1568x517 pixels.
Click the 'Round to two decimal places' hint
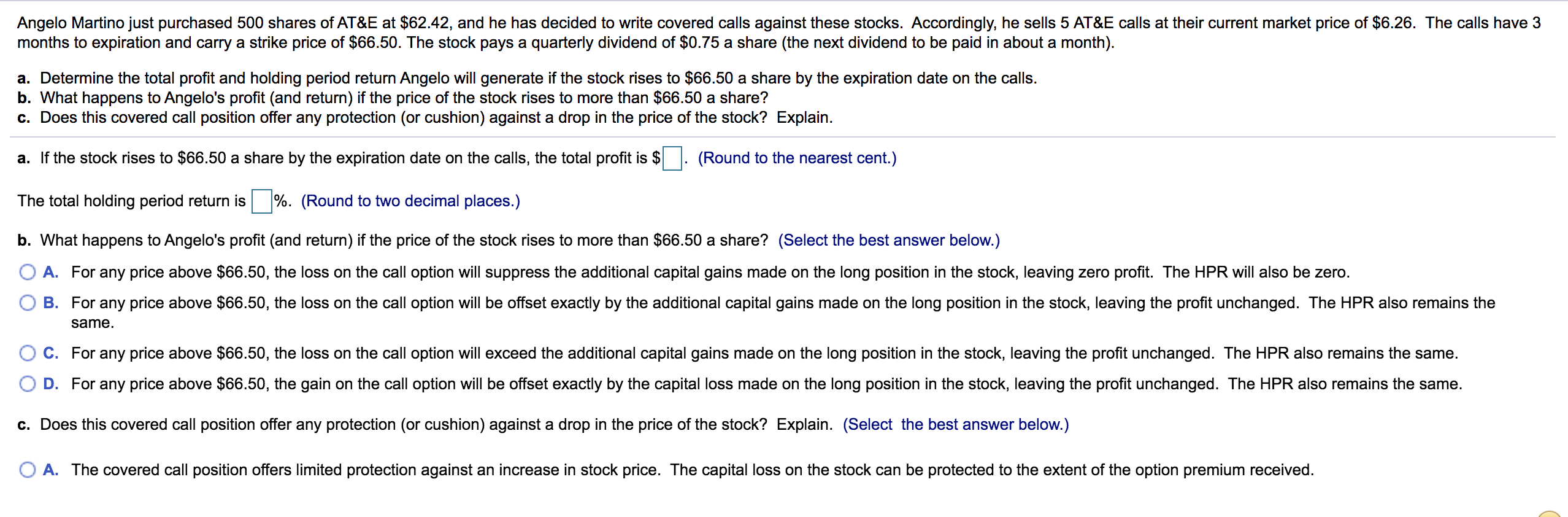point(410,201)
